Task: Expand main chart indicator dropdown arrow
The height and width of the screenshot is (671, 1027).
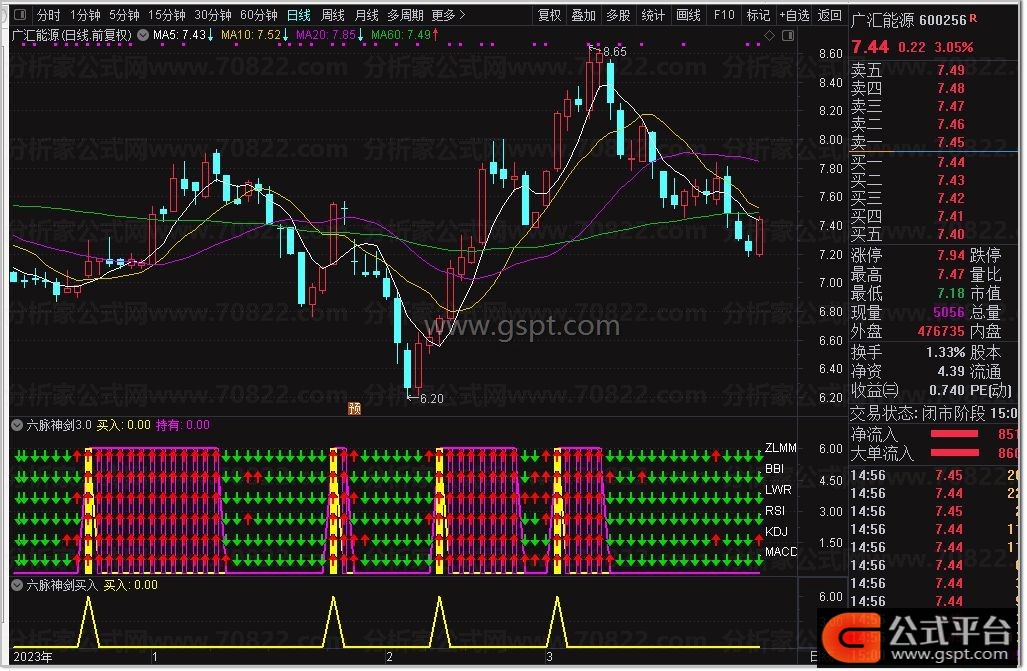Action: coord(143,35)
